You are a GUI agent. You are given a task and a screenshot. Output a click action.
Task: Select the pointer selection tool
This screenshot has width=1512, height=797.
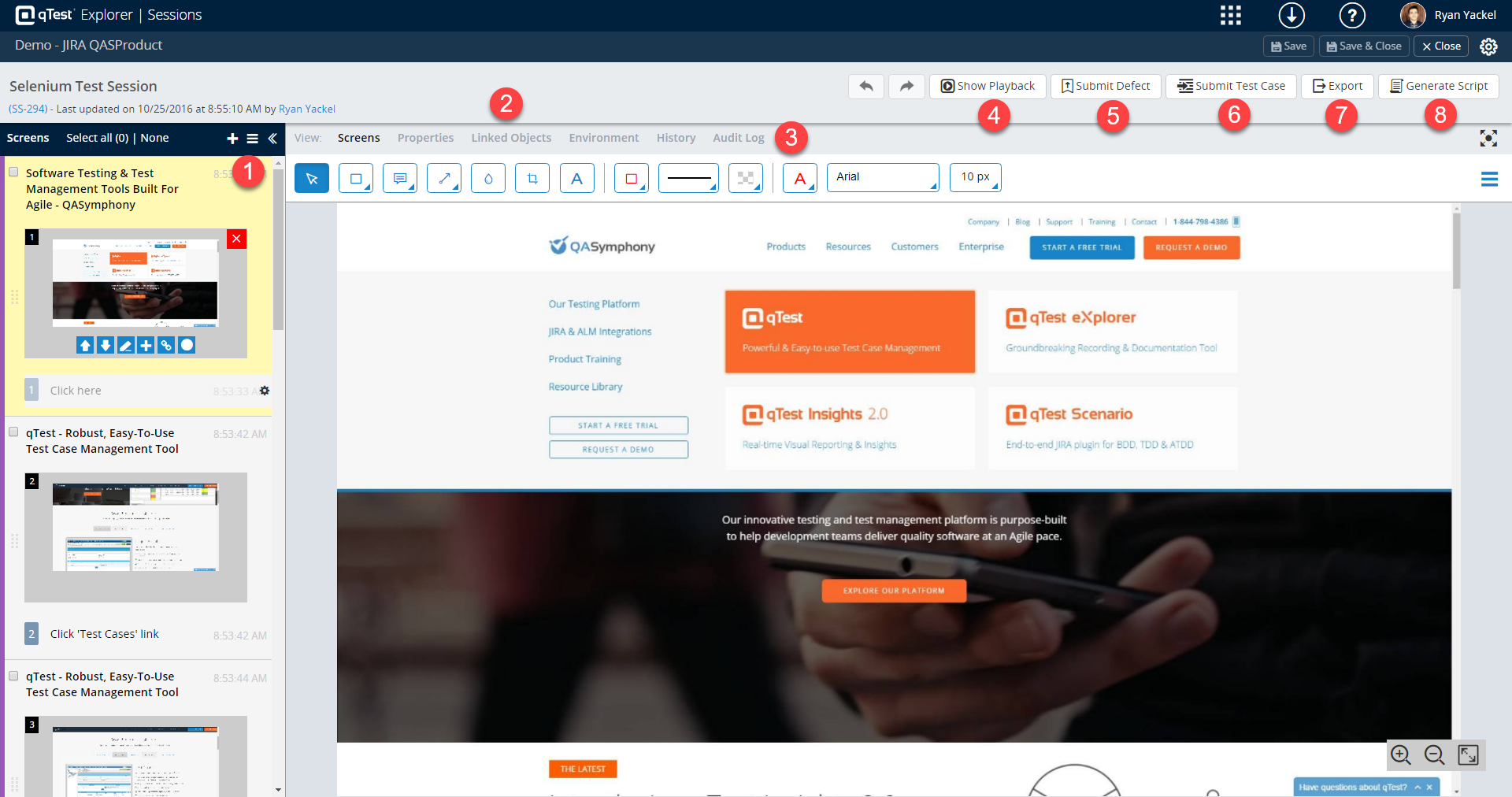pyautogui.click(x=312, y=178)
